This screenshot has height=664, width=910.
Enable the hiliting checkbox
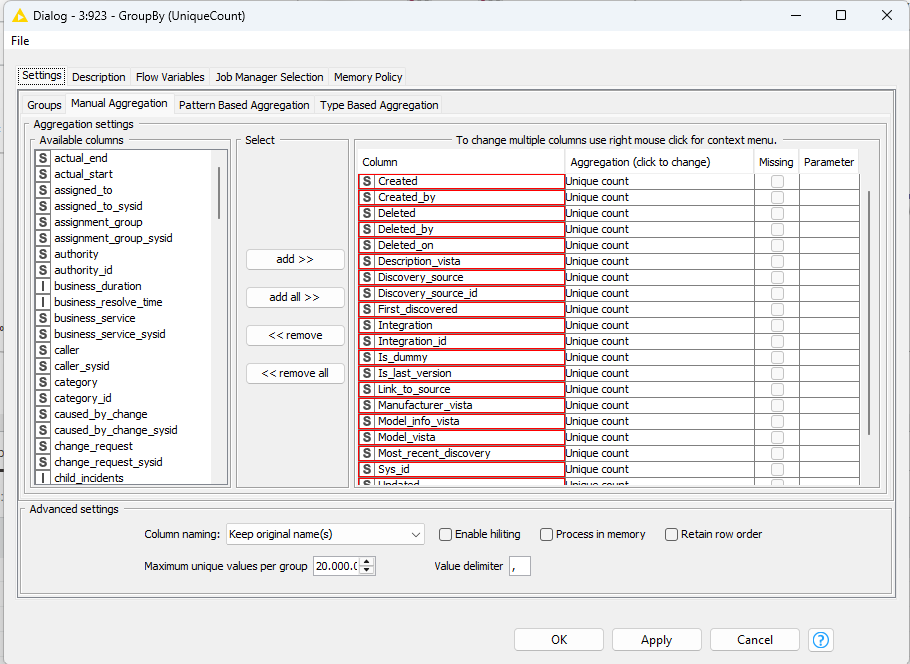(446, 534)
